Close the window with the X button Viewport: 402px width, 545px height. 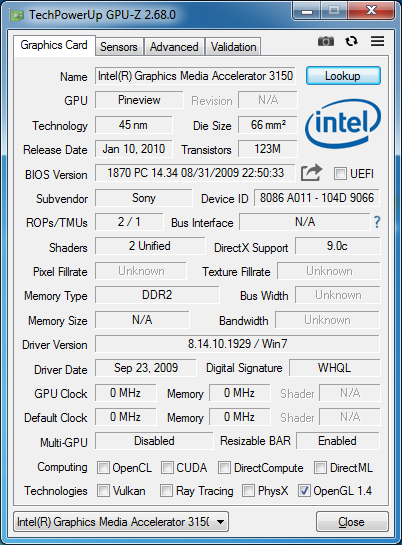point(372,11)
